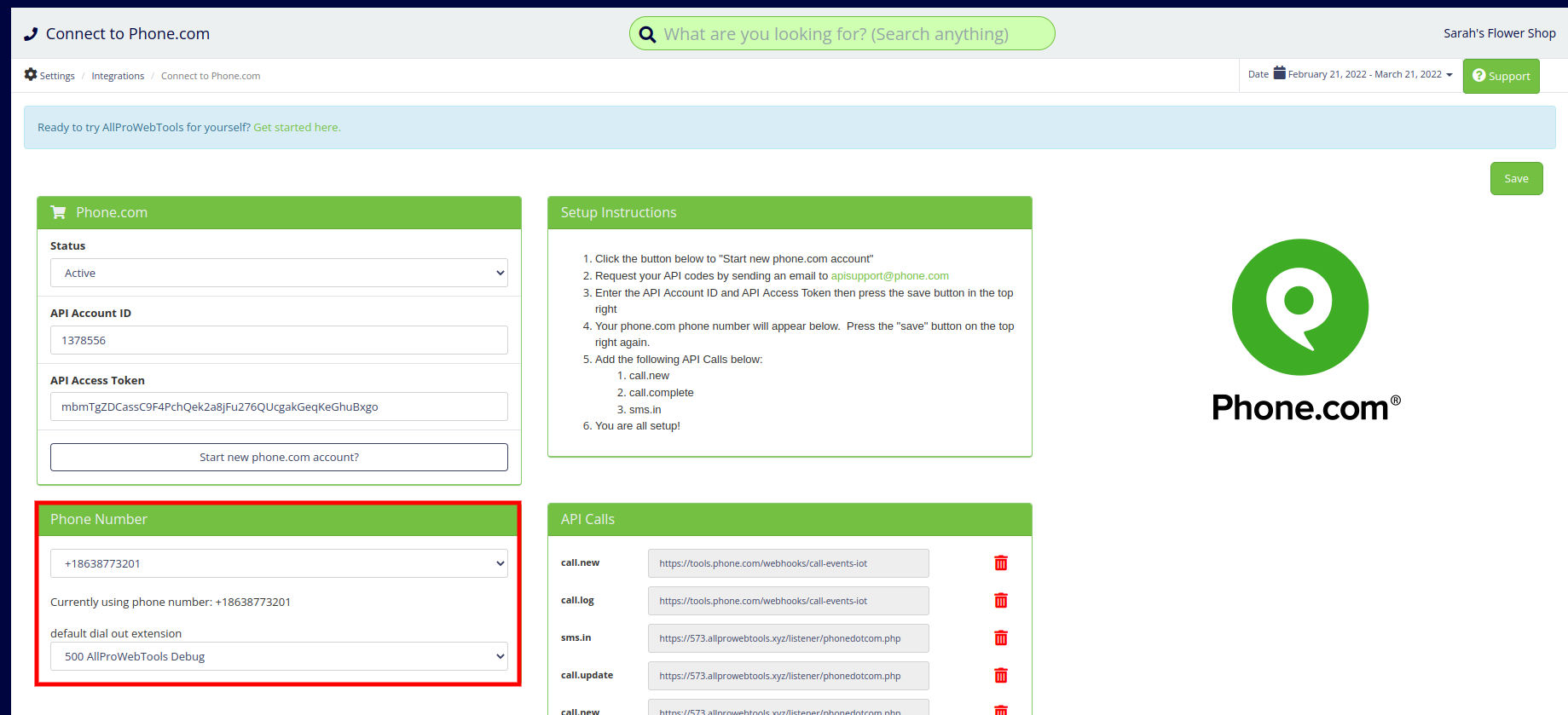This screenshot has width=1568, height=715.
Task: Delete the sms.in webhook with trash icon
Action: tap(1001, 638)
